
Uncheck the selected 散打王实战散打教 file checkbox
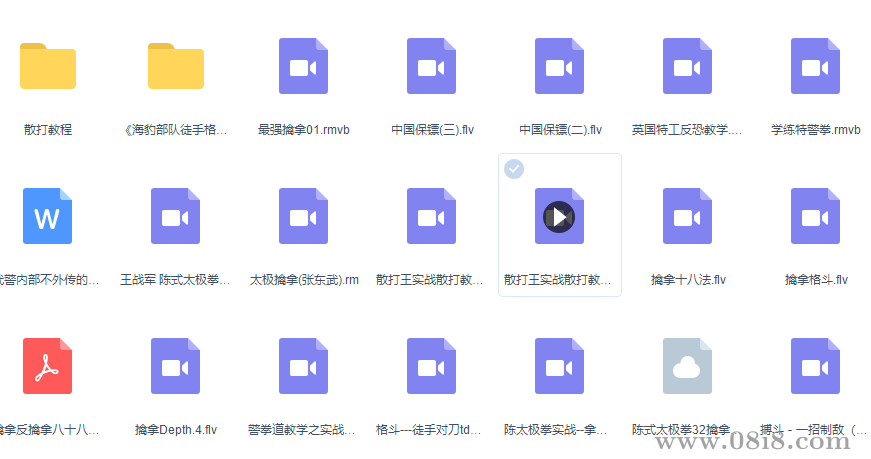point(514,169)
